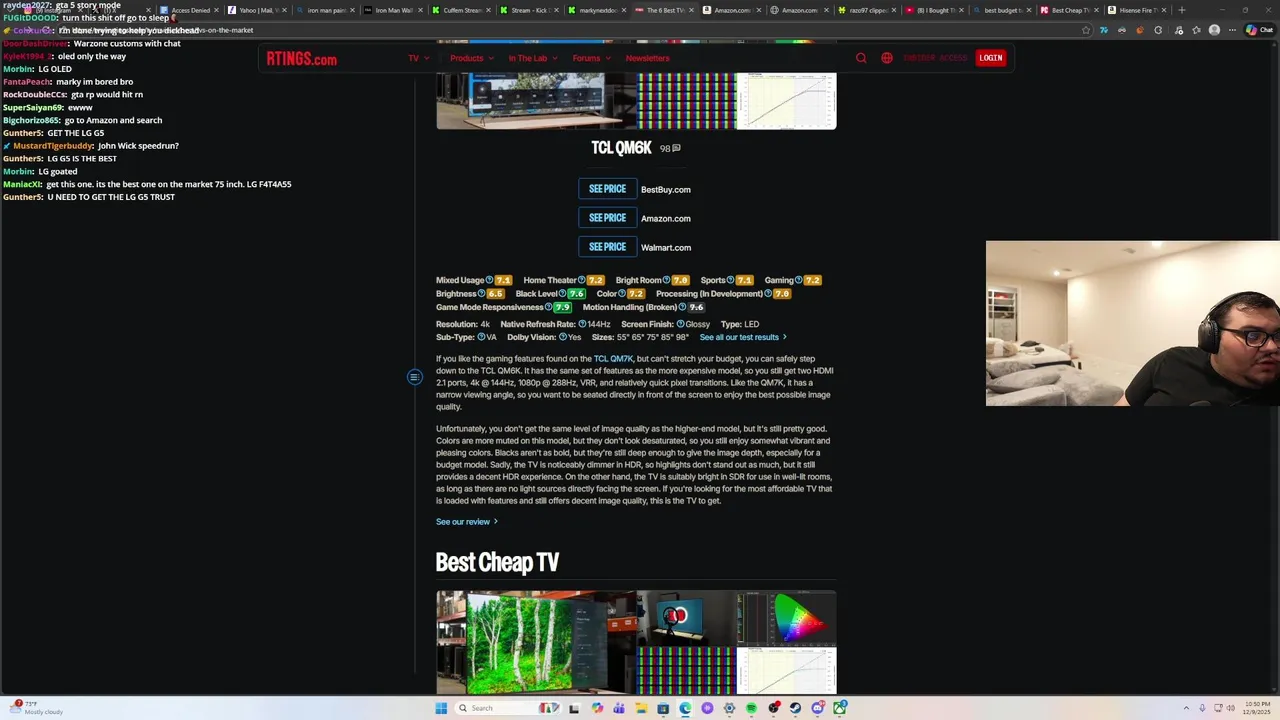Open the taskbar weather widget

tap(35, 708)
